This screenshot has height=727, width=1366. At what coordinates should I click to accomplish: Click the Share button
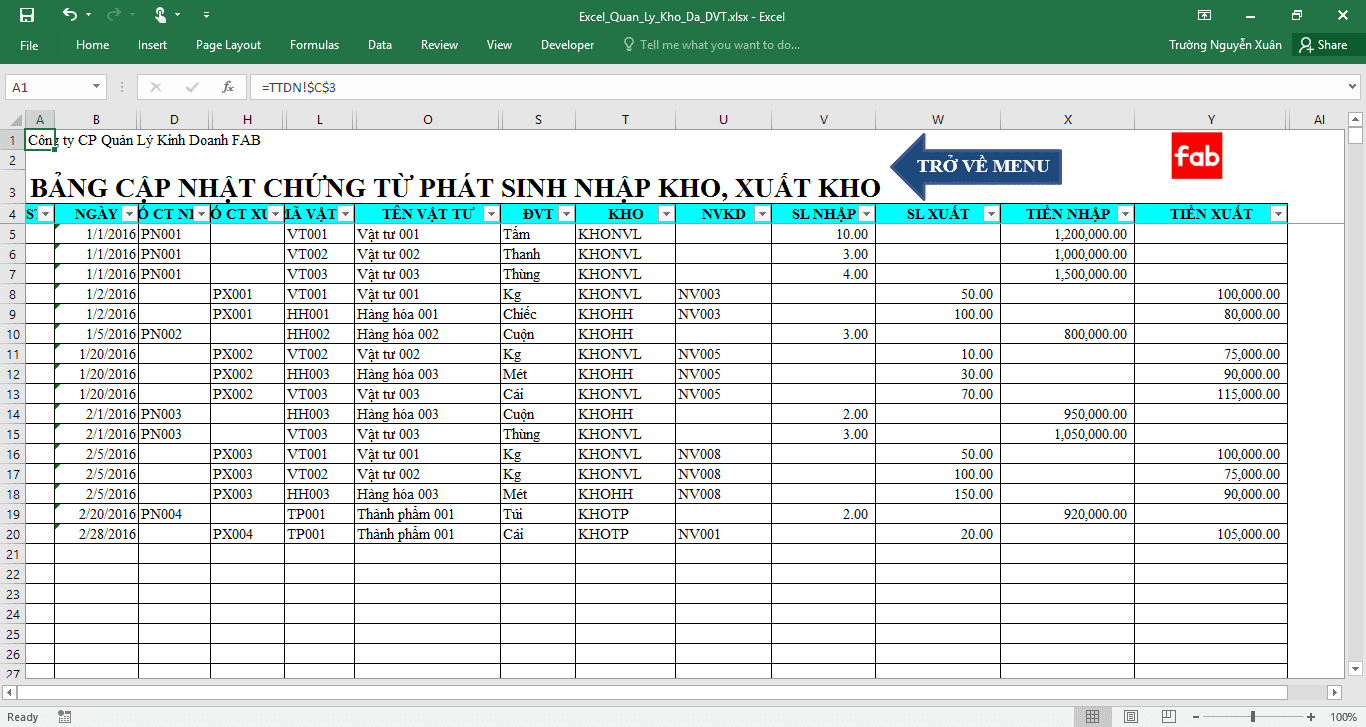pos(1323,45)
